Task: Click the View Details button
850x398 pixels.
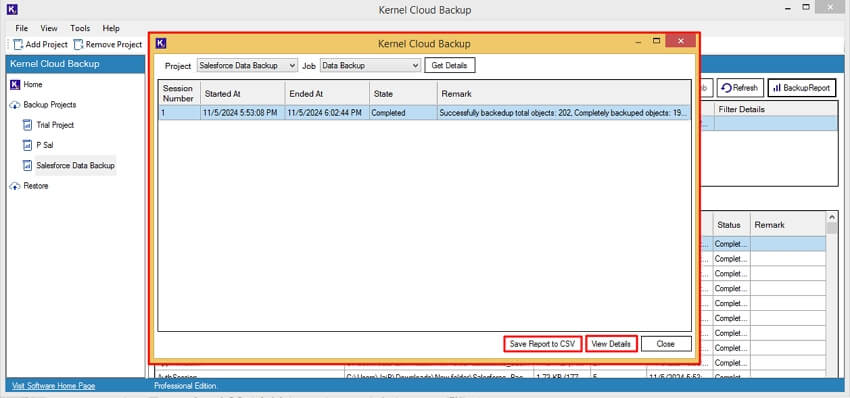Action: (611, 344)
